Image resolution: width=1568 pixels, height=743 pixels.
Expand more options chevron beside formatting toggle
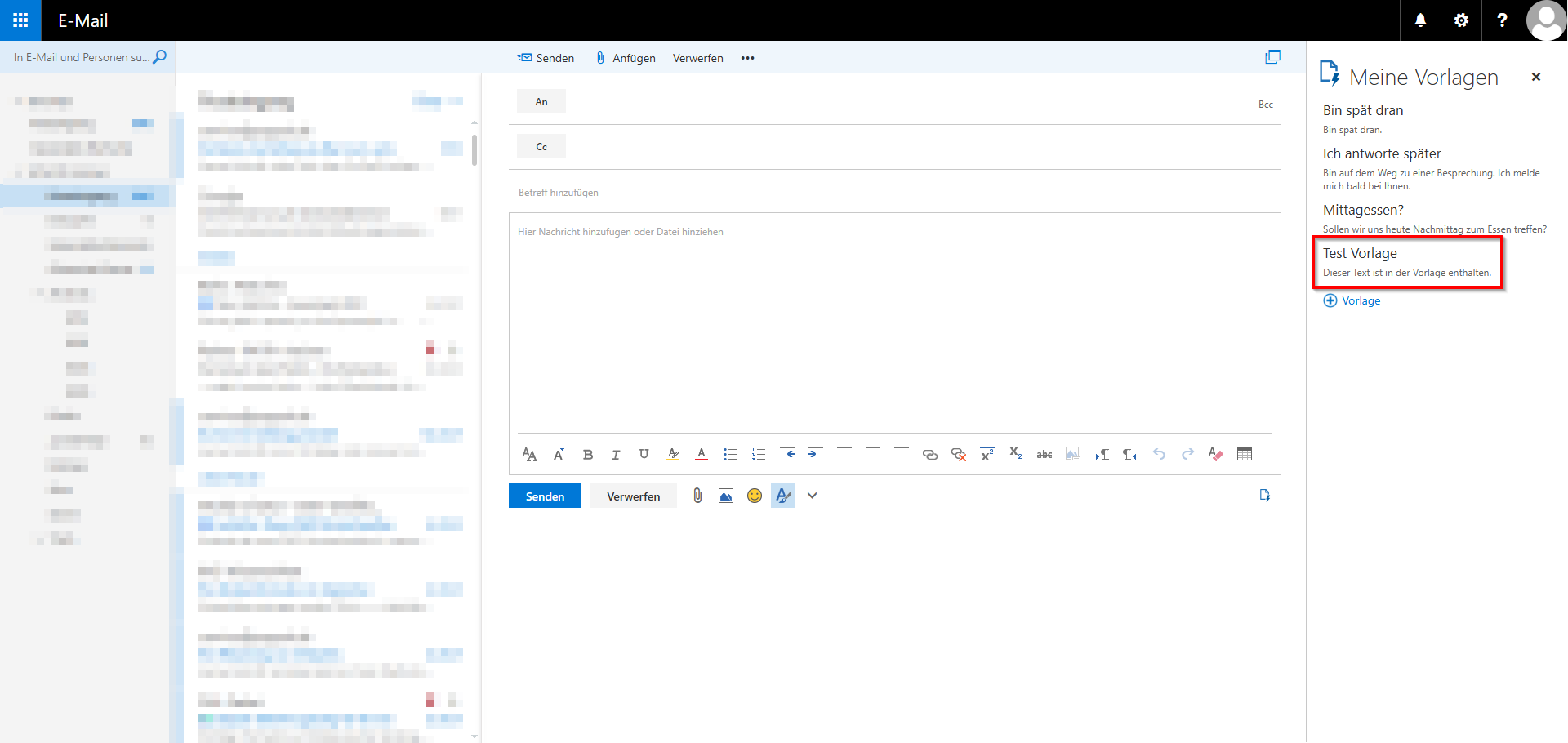[812, 496]
